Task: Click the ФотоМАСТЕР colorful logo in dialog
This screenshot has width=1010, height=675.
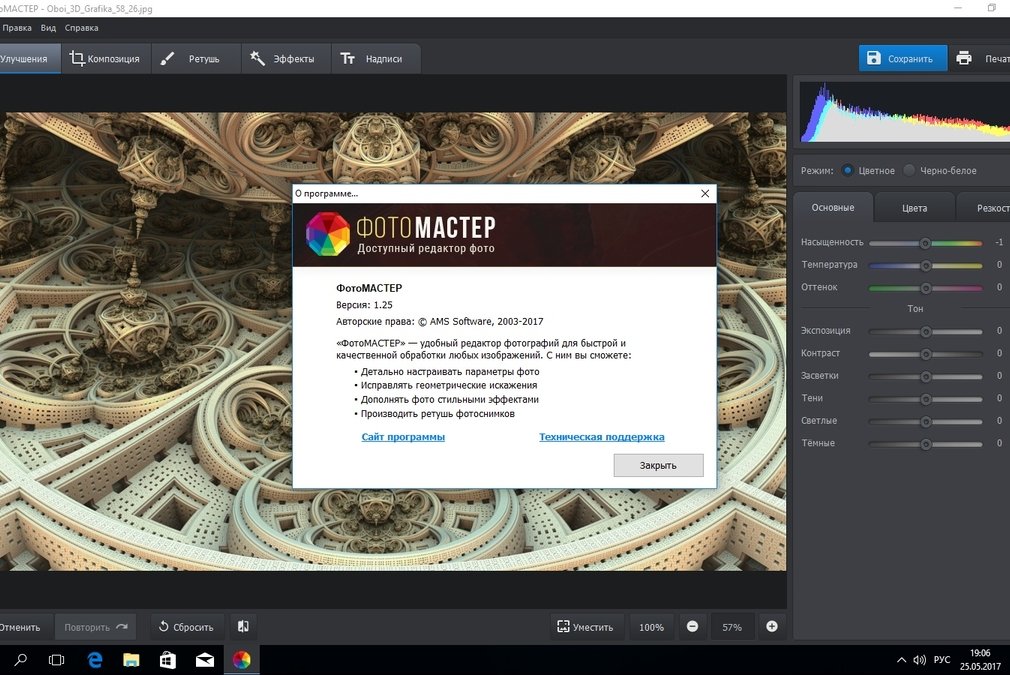Action: point(328,234)
